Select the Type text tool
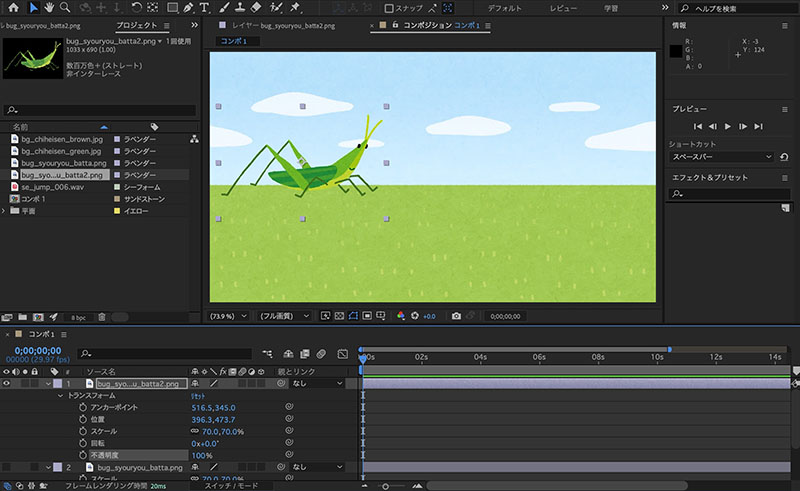 click(204, 8)
